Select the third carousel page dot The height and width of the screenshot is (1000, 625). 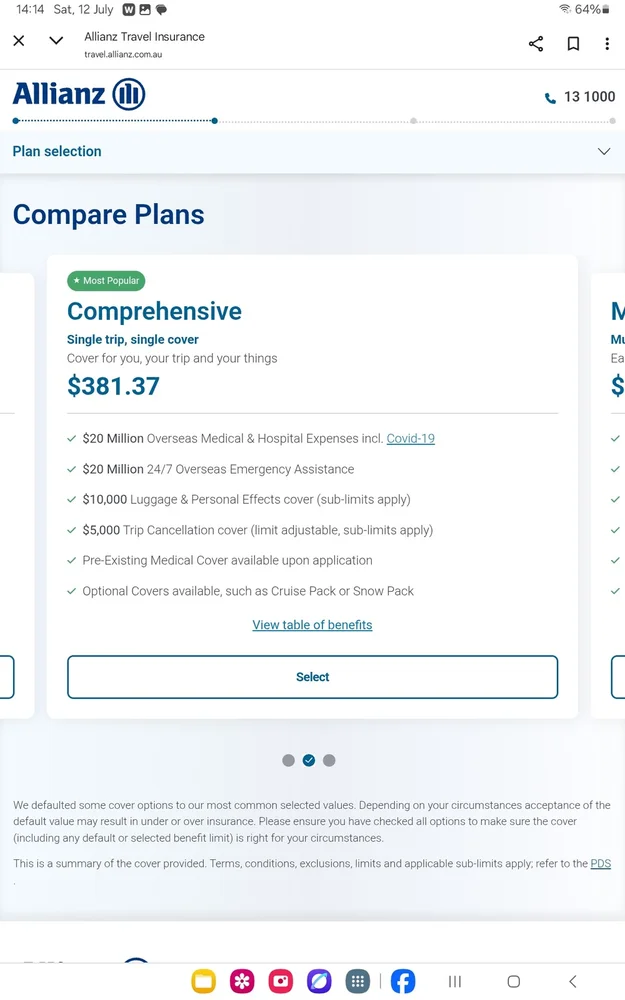[x=329, y=760]
